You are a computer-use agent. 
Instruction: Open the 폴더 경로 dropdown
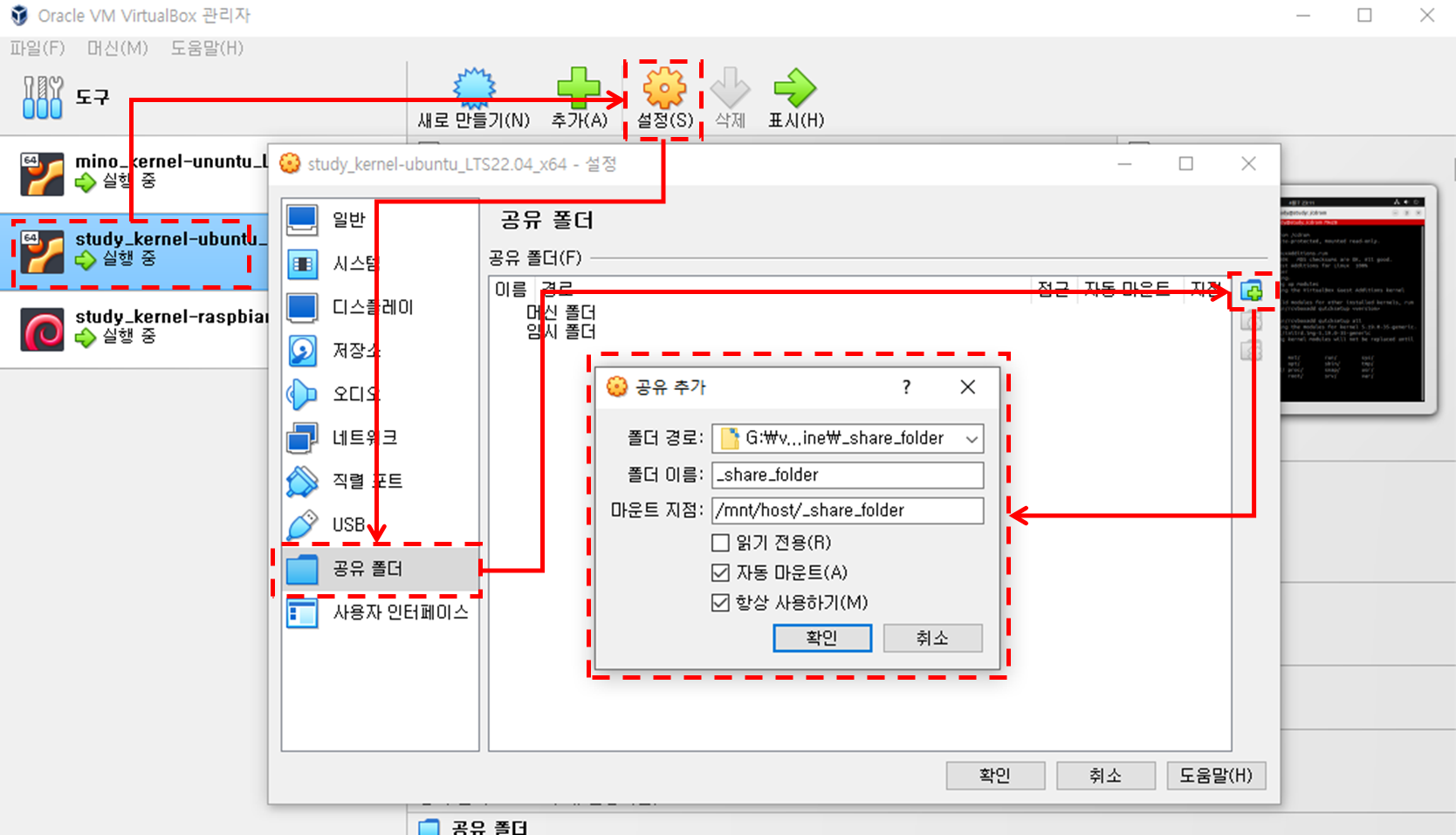click(972, 438)
